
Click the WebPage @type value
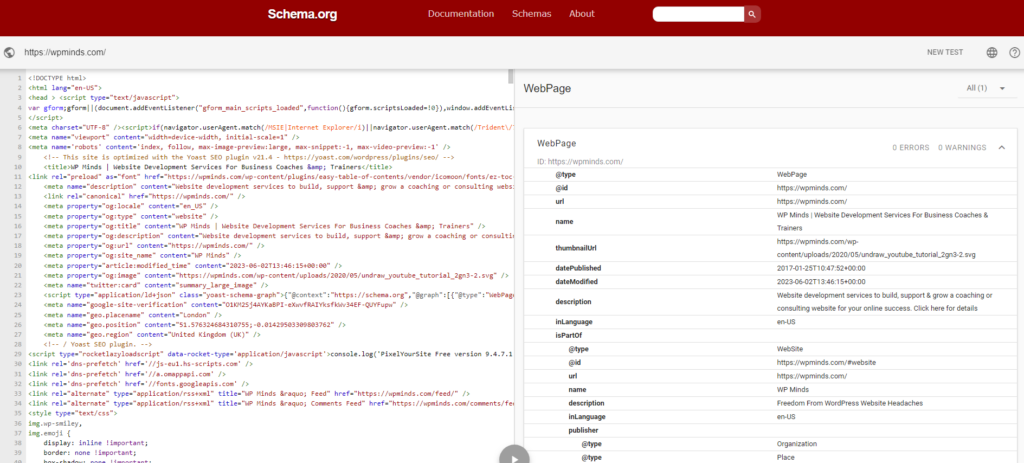tap(792, 175)
